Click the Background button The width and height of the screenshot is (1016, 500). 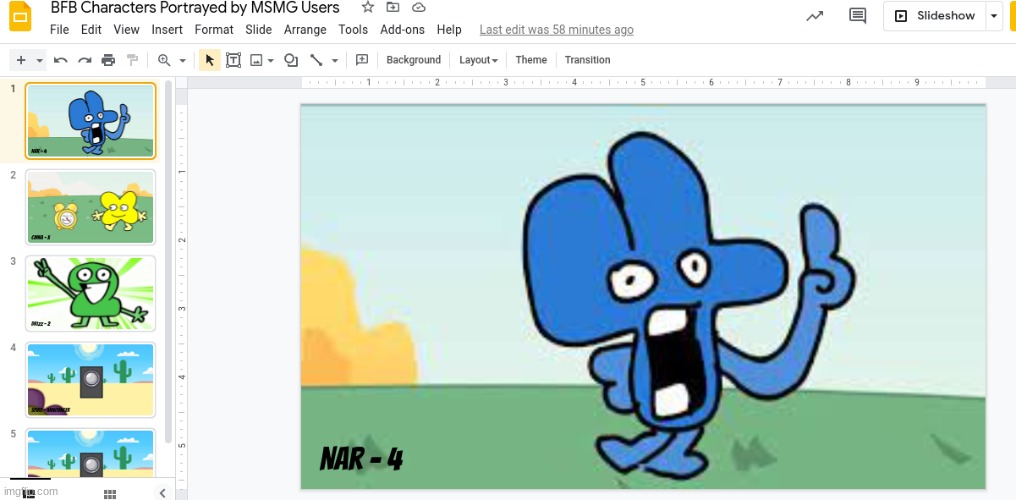pos(413,60)
